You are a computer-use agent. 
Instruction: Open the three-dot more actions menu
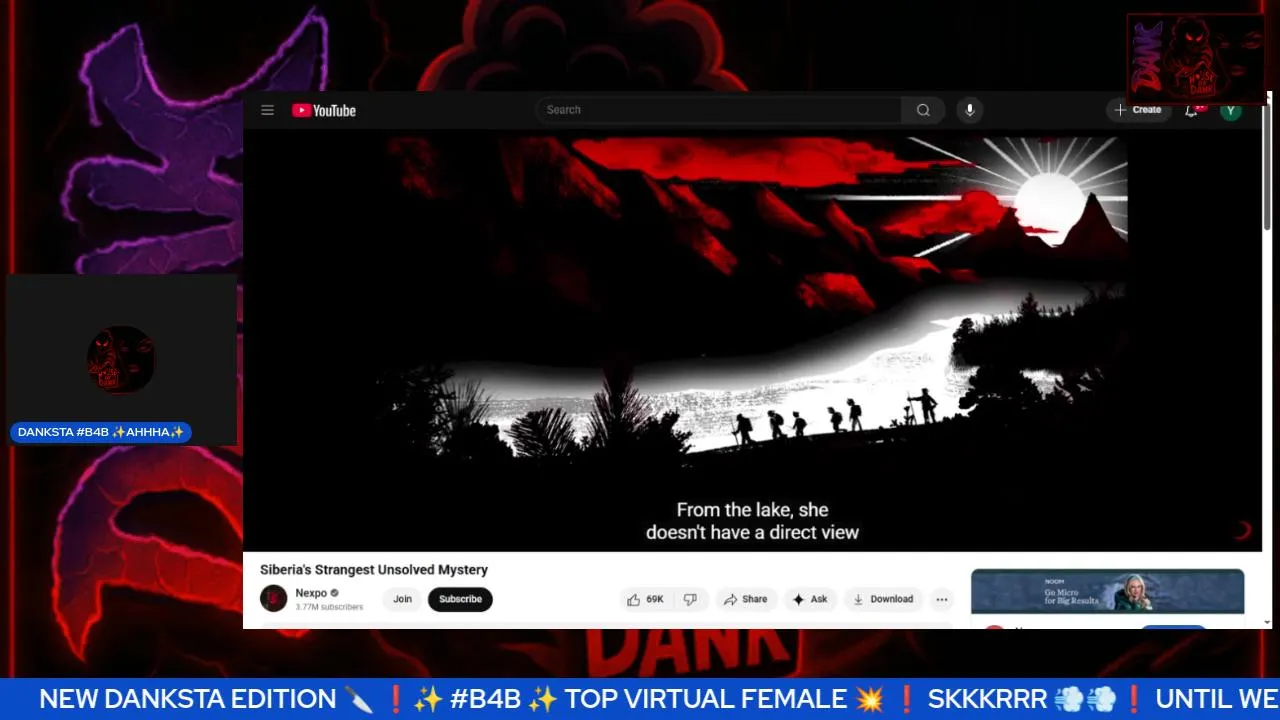941,599
